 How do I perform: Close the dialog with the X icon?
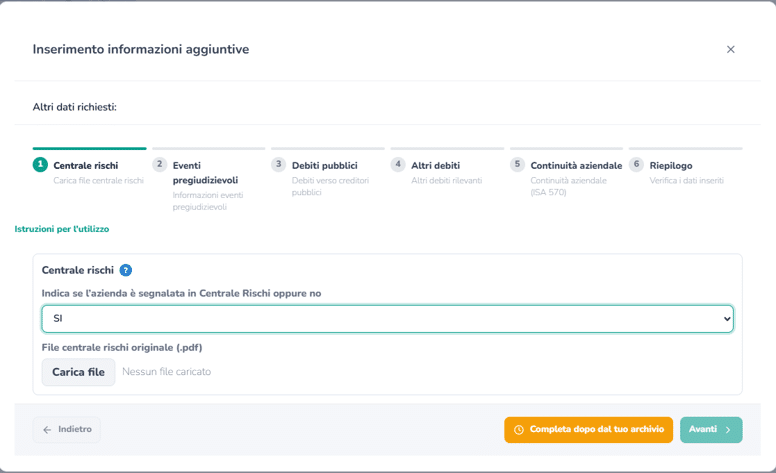(x=730, y=49)
